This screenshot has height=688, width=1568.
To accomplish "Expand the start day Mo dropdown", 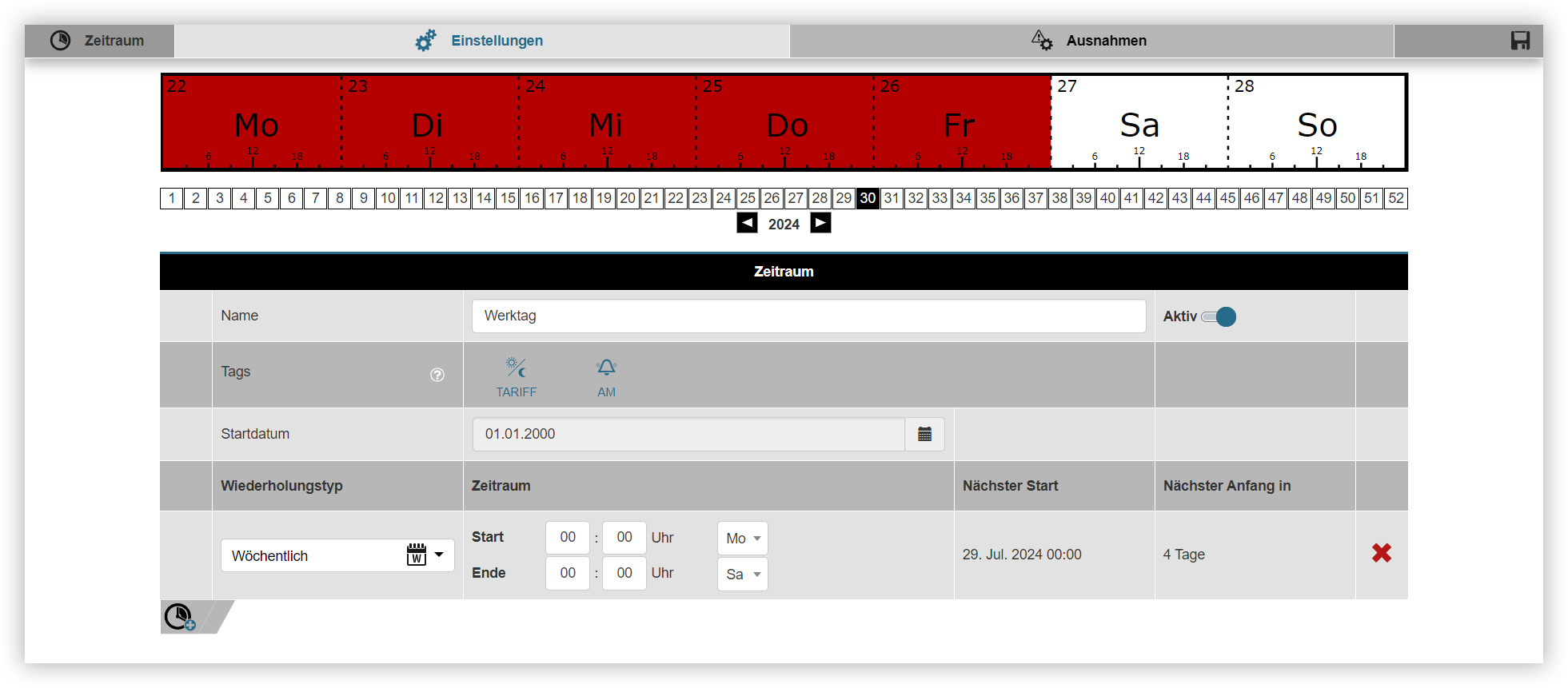I will (742, 539).
